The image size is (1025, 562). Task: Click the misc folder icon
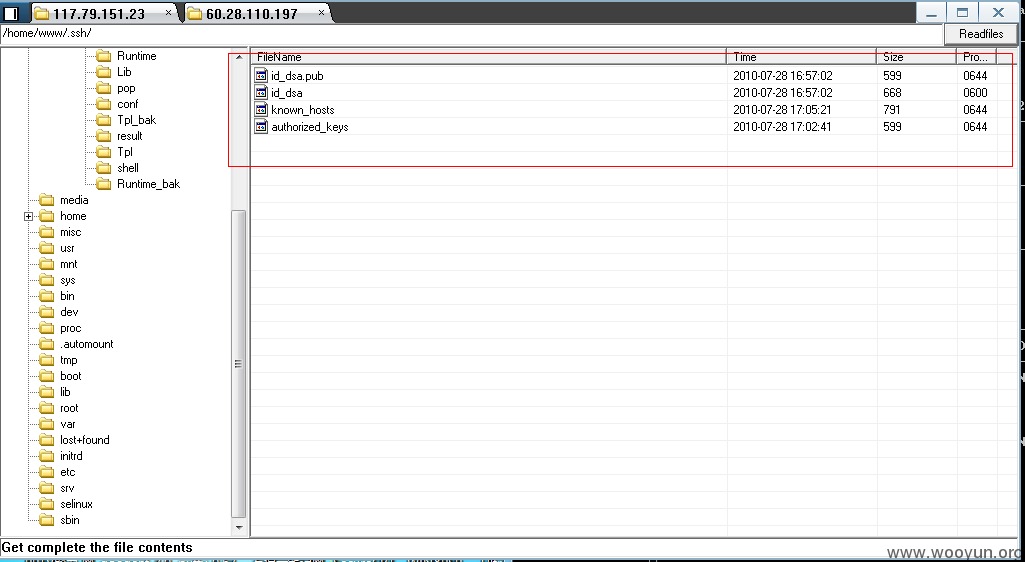point(46,232)
